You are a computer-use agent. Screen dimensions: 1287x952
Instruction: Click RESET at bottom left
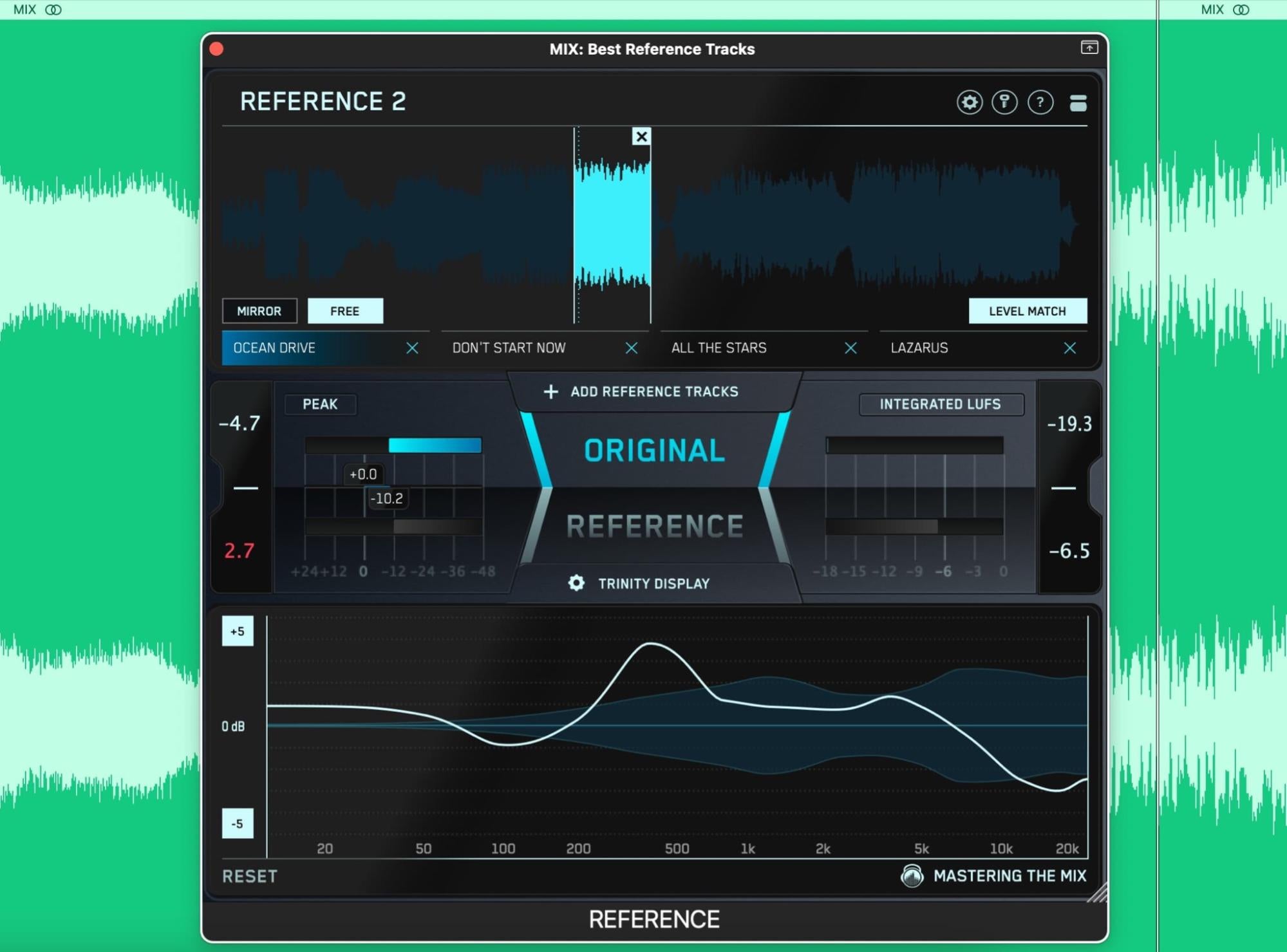[x=250, y=876]
